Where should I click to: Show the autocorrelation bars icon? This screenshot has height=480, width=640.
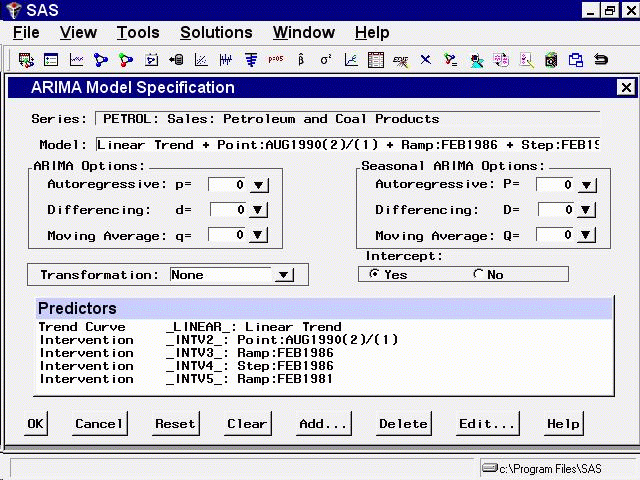tap(251, 60)
